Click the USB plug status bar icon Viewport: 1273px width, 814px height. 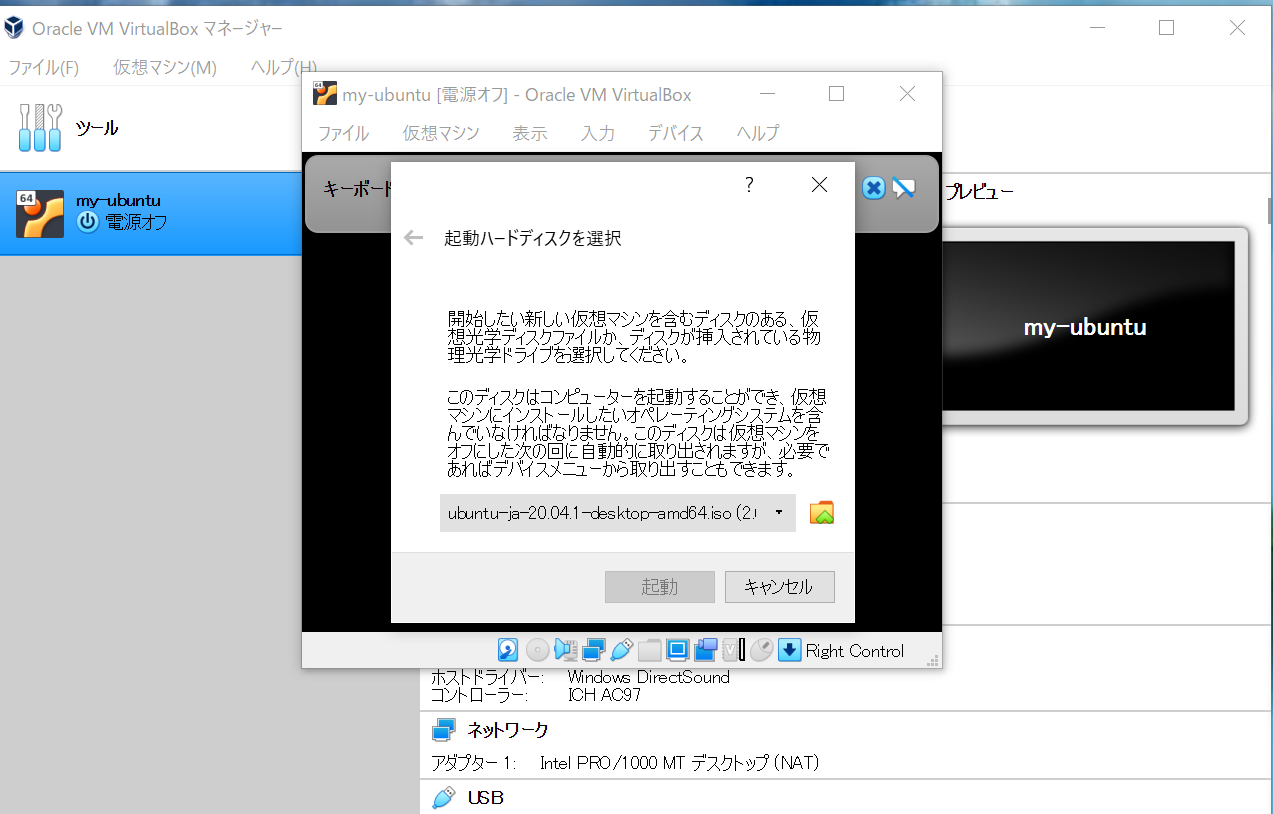pyautogui.click(x=621, y=650)
